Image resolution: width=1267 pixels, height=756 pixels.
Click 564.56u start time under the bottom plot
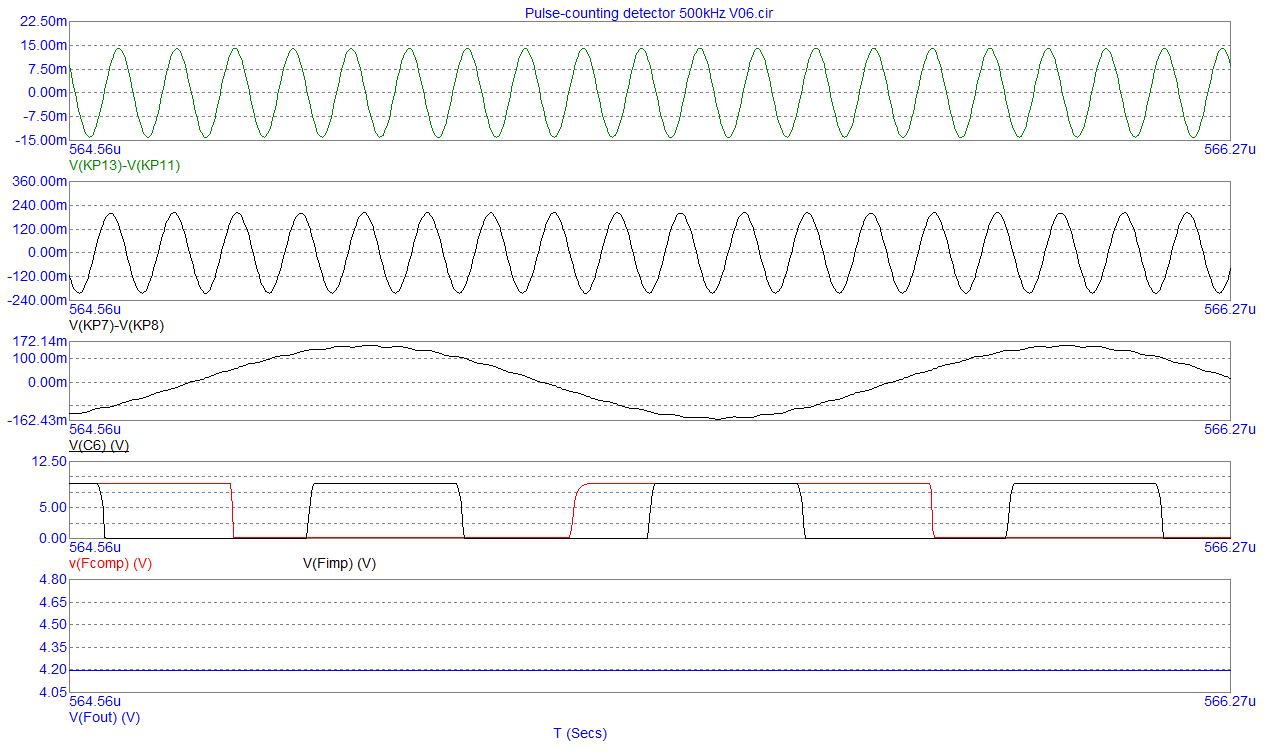(x=95, y=702)
